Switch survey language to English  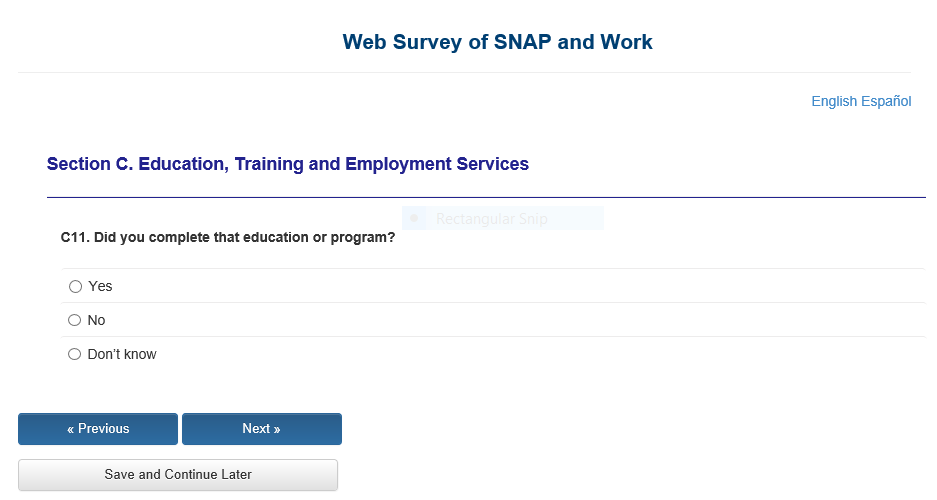point(833,101)
